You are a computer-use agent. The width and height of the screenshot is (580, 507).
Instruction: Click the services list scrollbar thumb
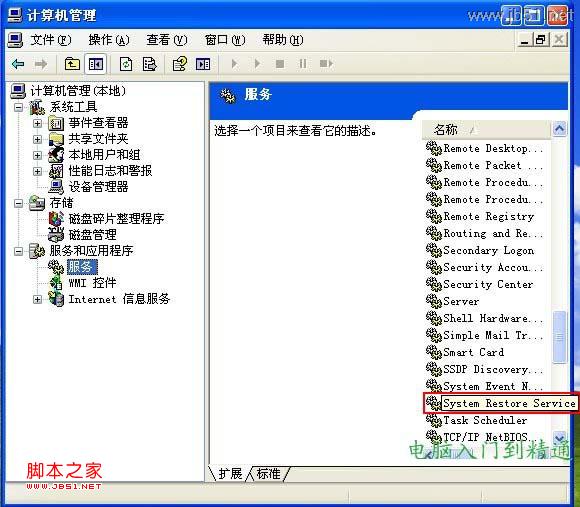click(559, 337)
